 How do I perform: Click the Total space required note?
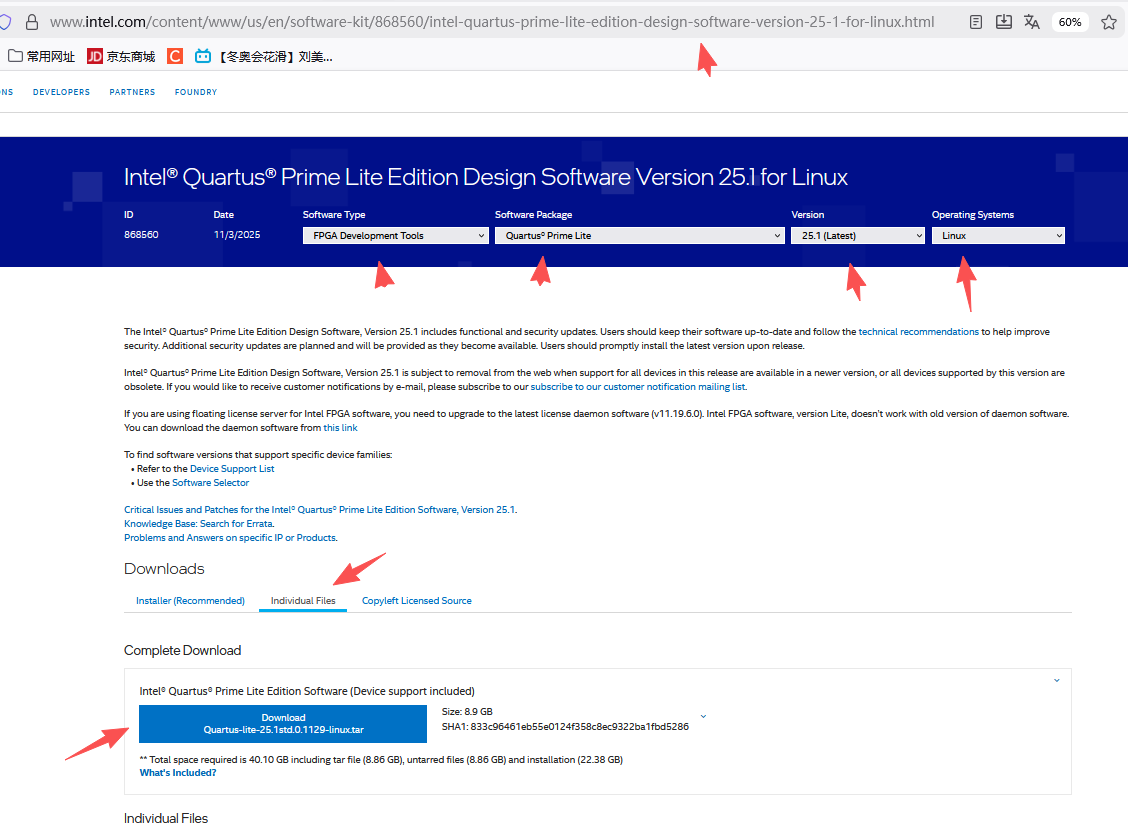381,759
